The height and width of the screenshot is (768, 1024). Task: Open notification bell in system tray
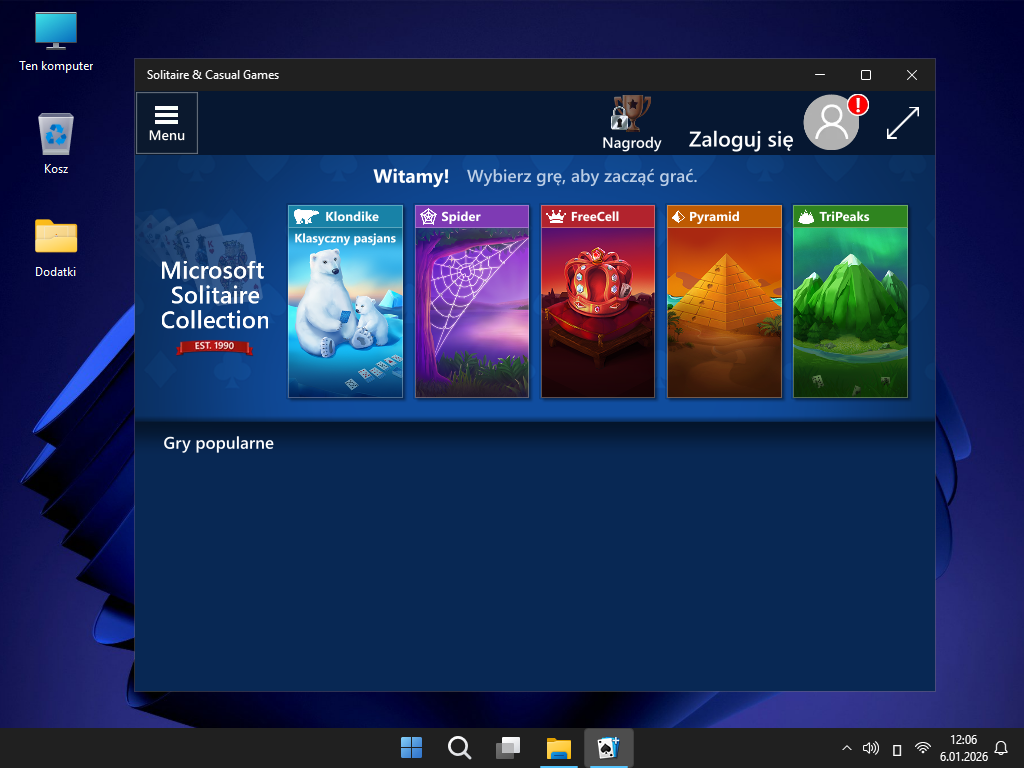[x=1000, y=748]
